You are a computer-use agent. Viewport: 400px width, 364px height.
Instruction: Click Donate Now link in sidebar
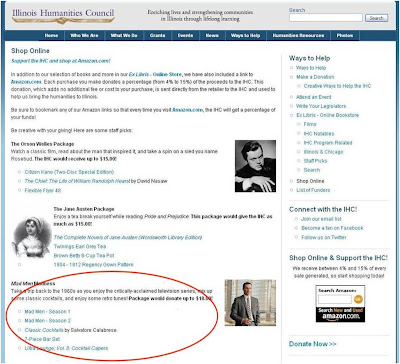pyautogui.click(x=313, y=344)
